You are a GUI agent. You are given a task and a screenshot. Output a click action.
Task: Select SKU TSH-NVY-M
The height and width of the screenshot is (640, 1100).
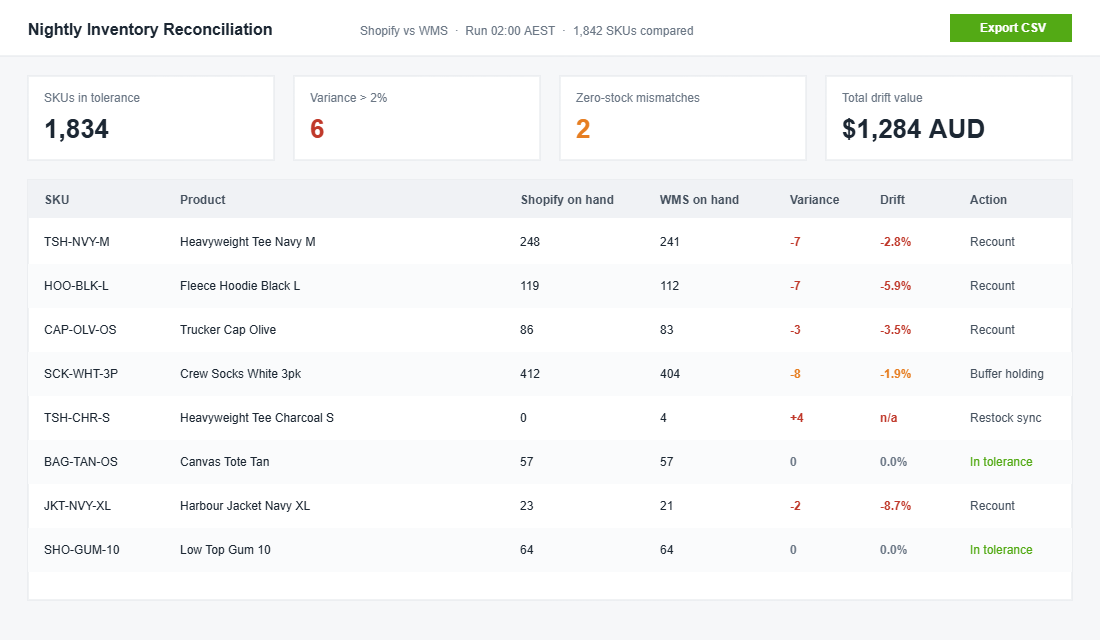76,241
